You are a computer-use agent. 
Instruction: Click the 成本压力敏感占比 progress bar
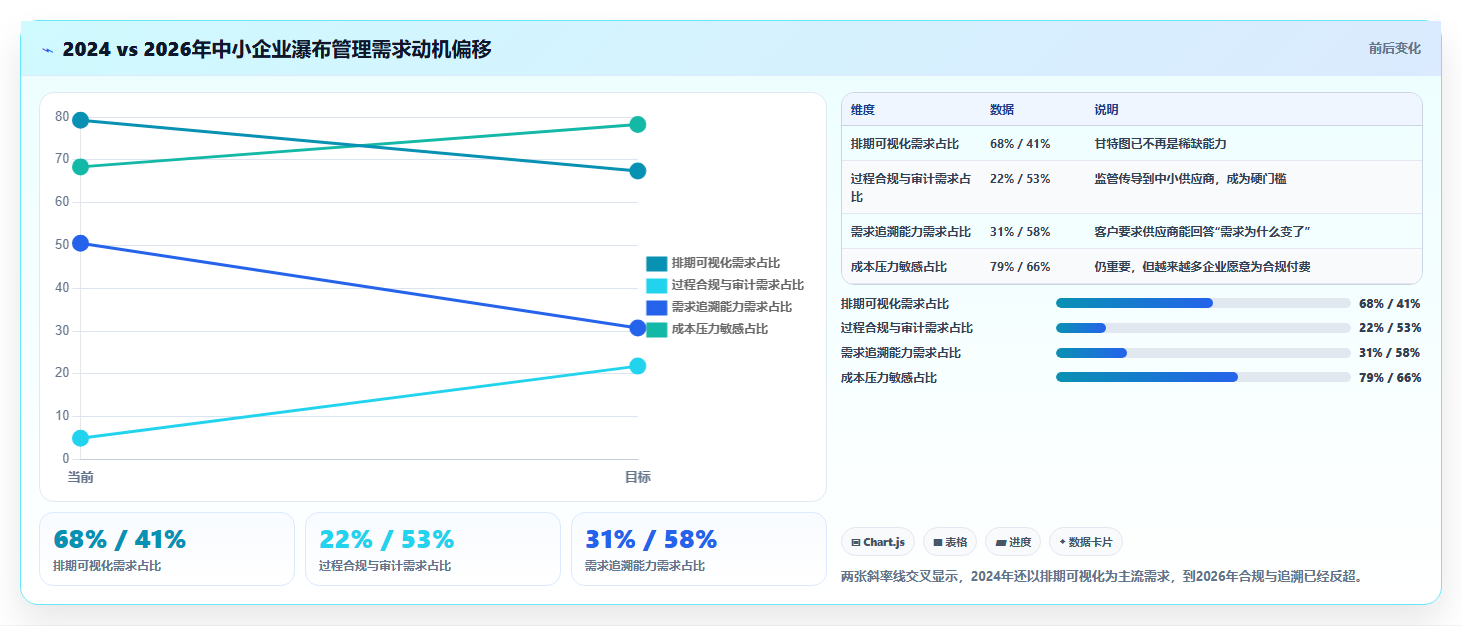click(x=1203, y=377)
